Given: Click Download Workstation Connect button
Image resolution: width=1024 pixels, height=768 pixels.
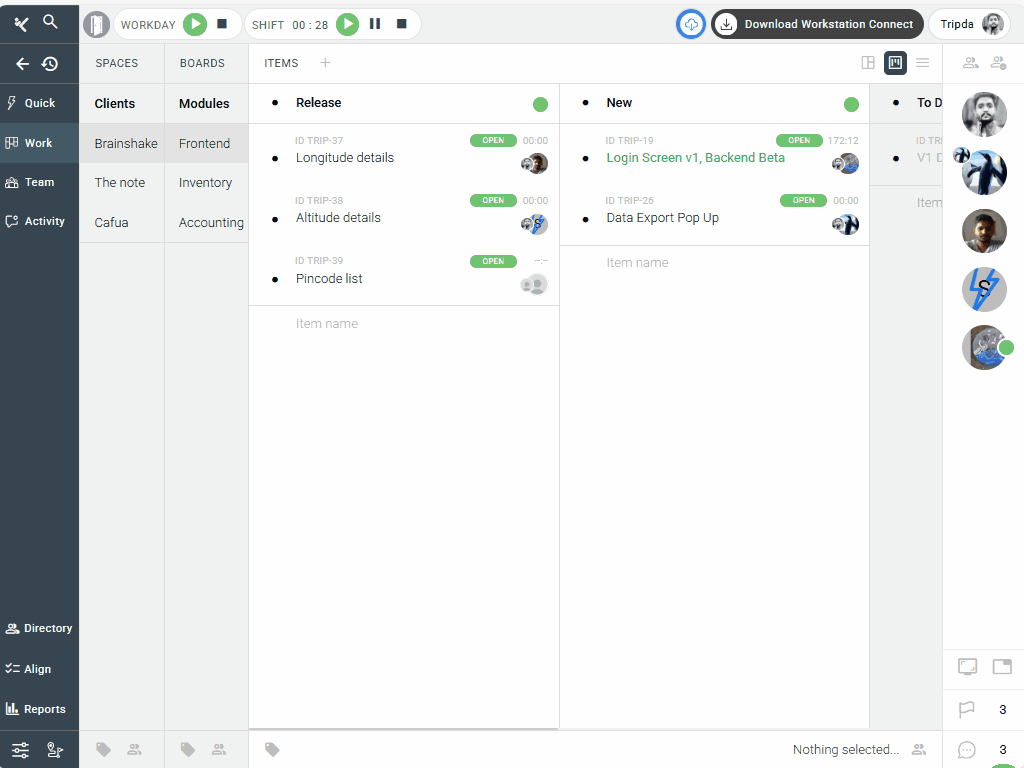Looking at the screenshot, I should [817, 24].
